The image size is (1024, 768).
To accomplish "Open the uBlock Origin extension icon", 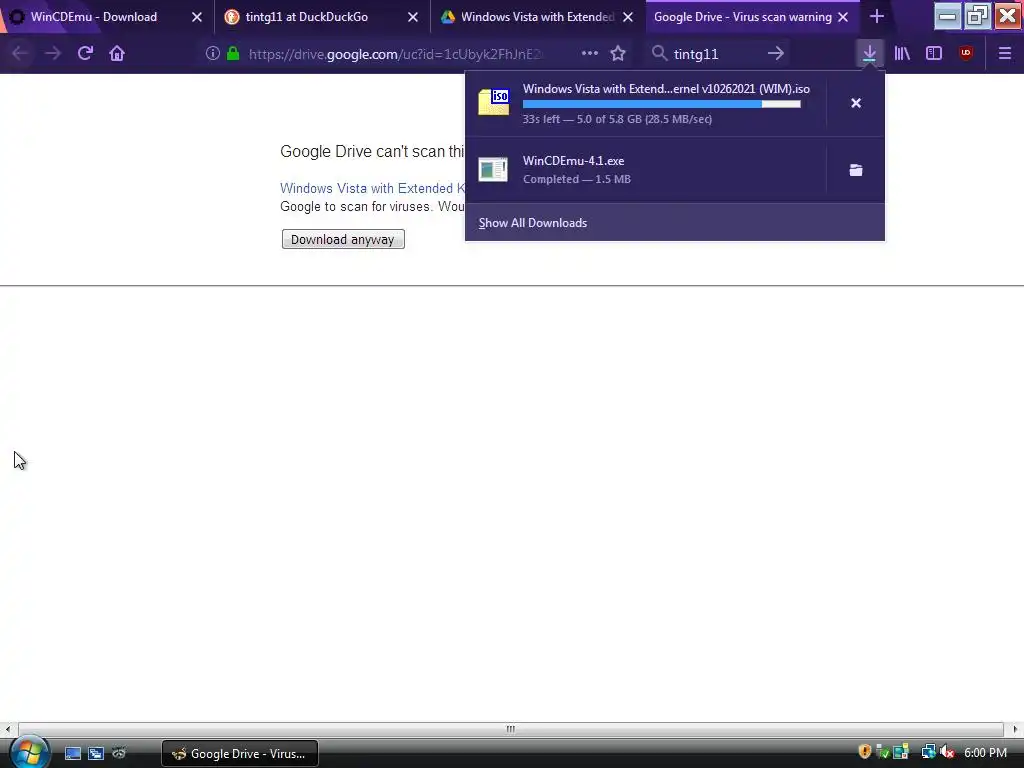I will (966, 54).
